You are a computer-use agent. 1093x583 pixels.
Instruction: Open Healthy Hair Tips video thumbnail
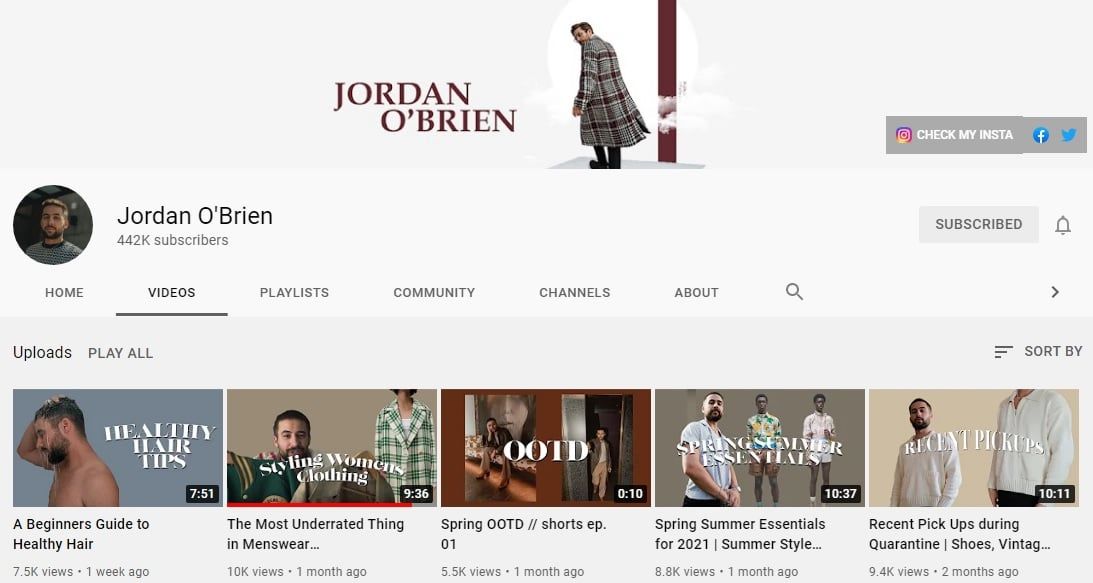tap(118, 448)
